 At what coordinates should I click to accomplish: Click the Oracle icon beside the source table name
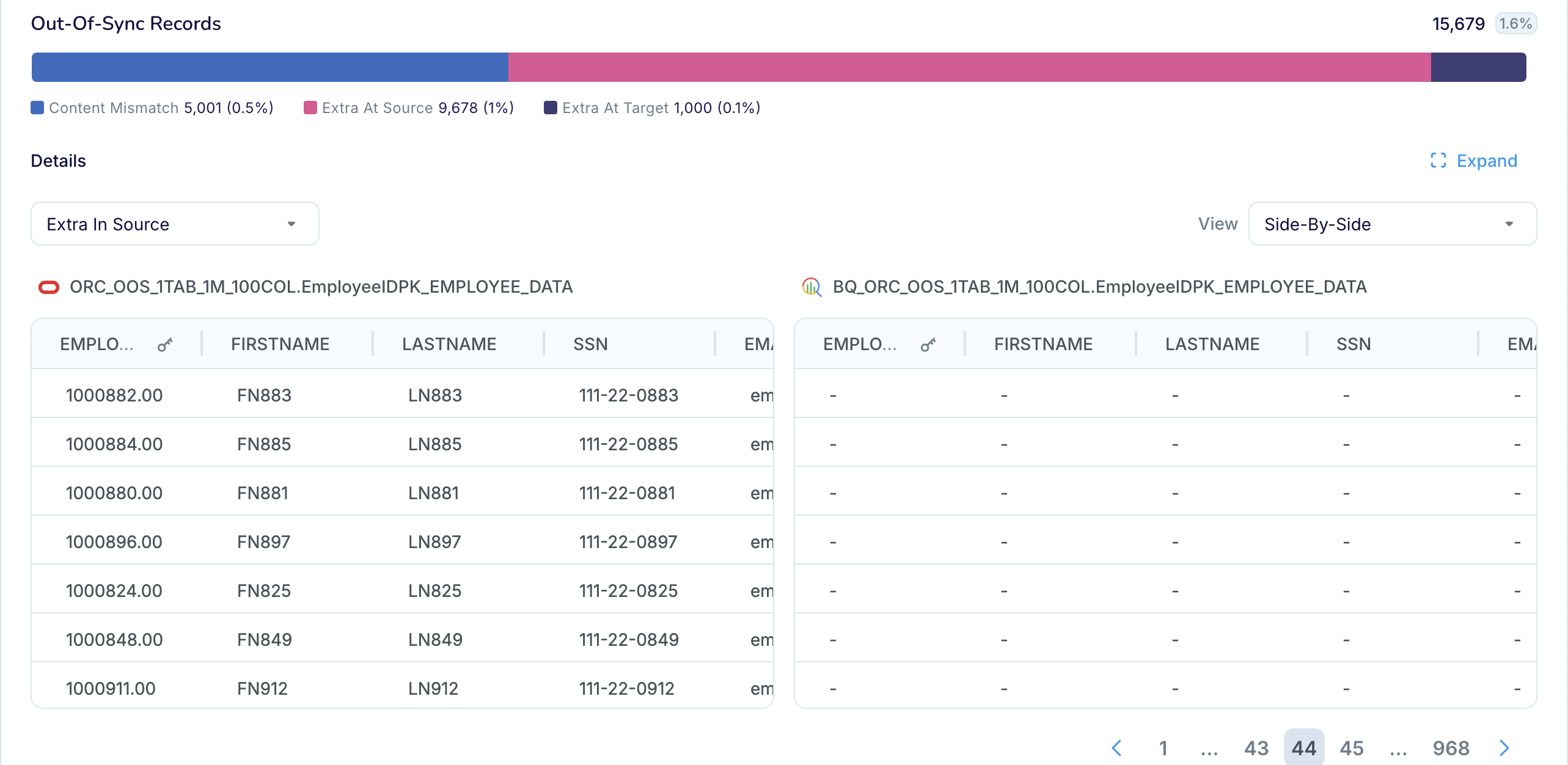point(48,287)
